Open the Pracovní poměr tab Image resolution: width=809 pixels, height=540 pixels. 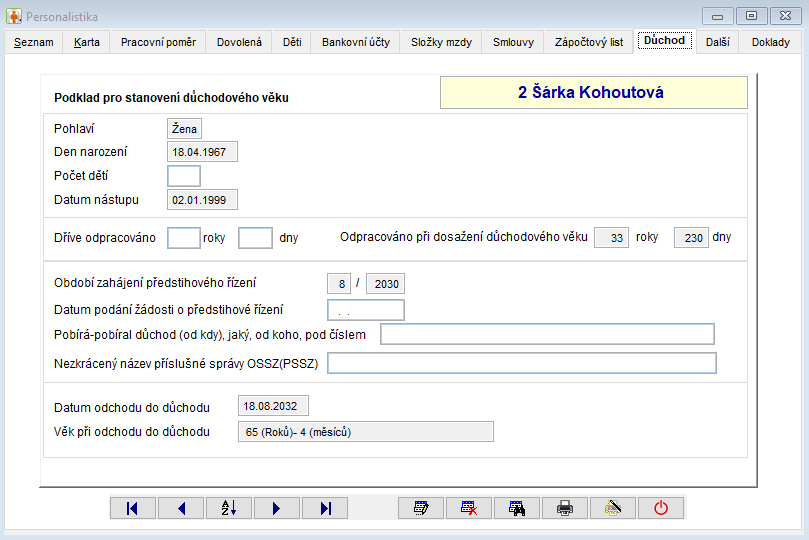[x=158, y=42]
